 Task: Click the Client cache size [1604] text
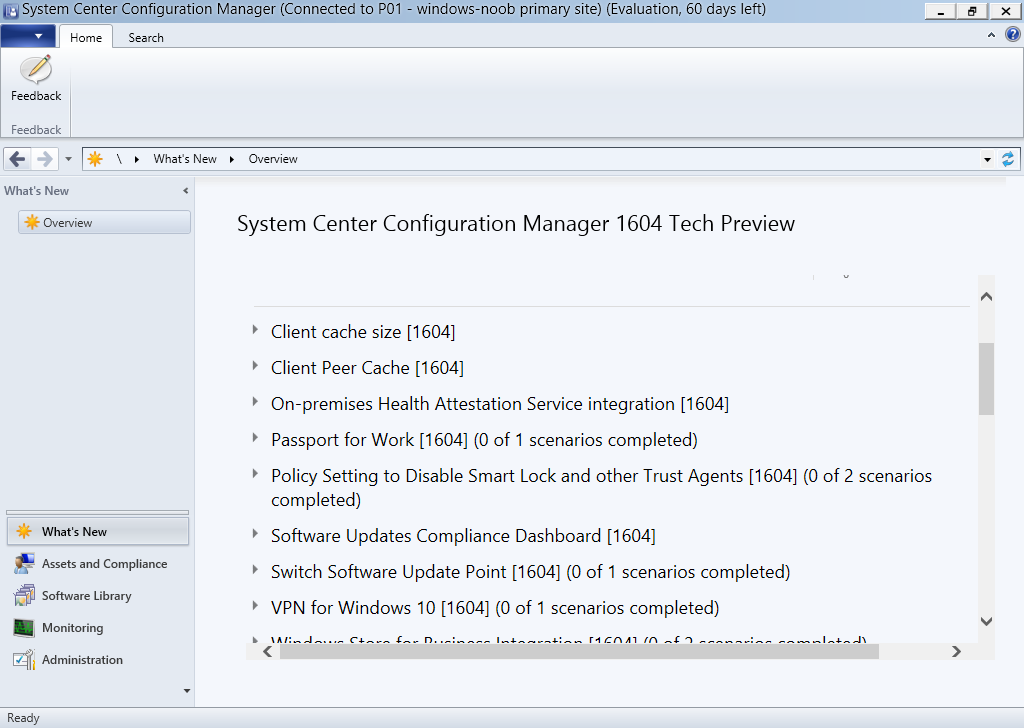[363, 332]
